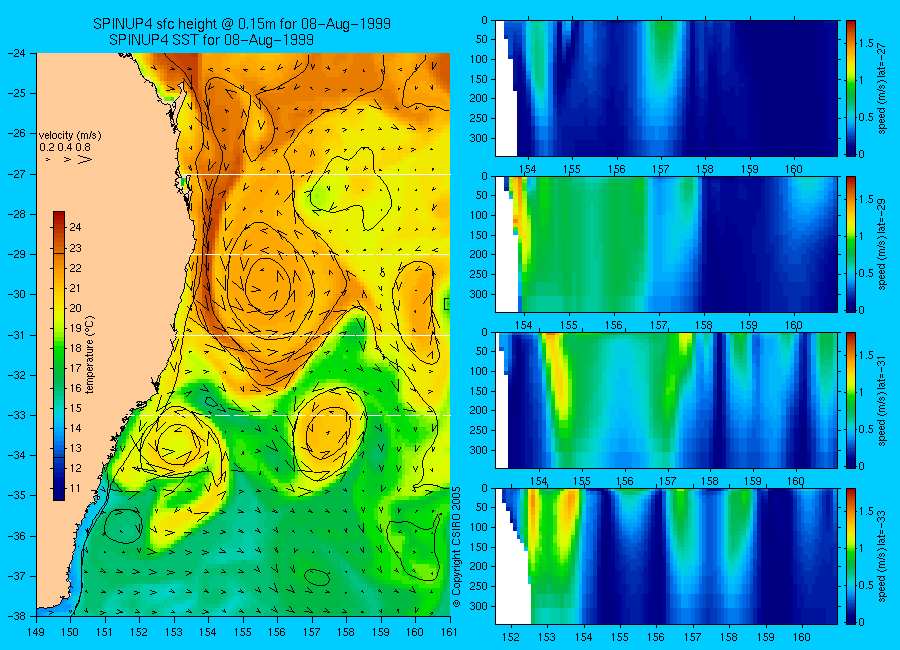Click the 24 tick on the temperature scale
This screenshot has height=650, width=900.
(75, 227)
